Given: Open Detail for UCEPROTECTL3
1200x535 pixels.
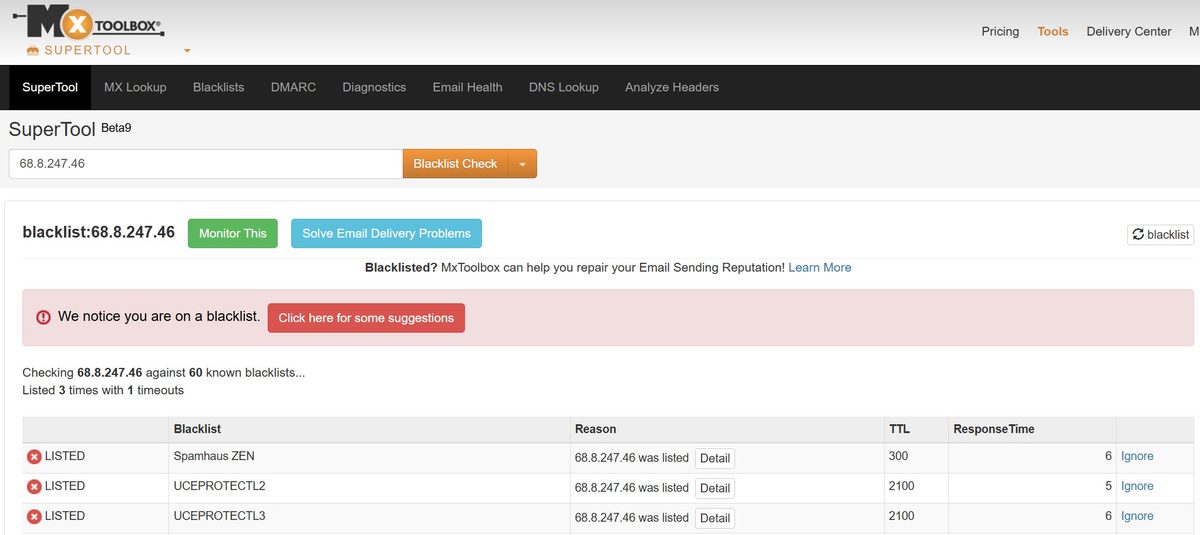Looking at the screenshot, I should [x=715, y=518].
